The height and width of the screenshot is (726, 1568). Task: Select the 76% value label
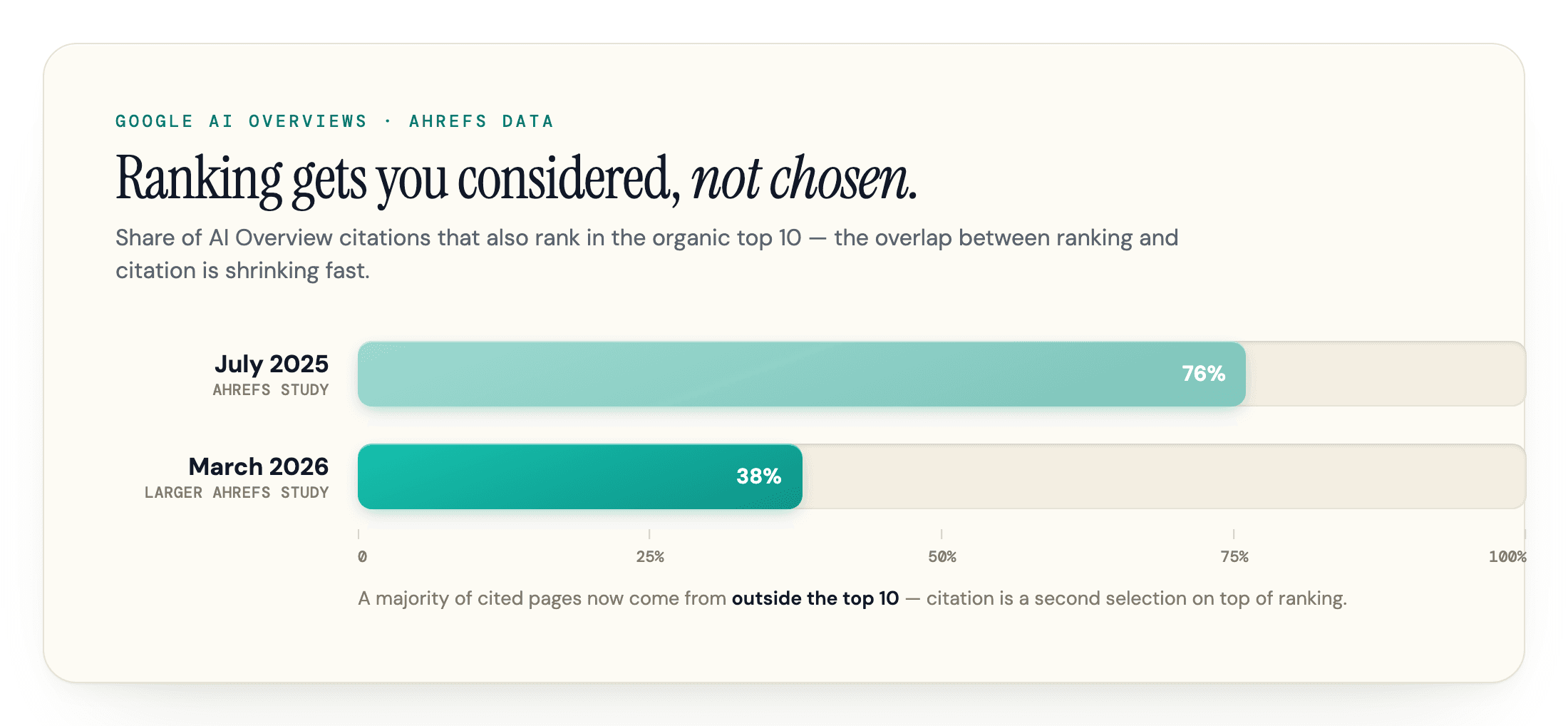coord(1203,374)
